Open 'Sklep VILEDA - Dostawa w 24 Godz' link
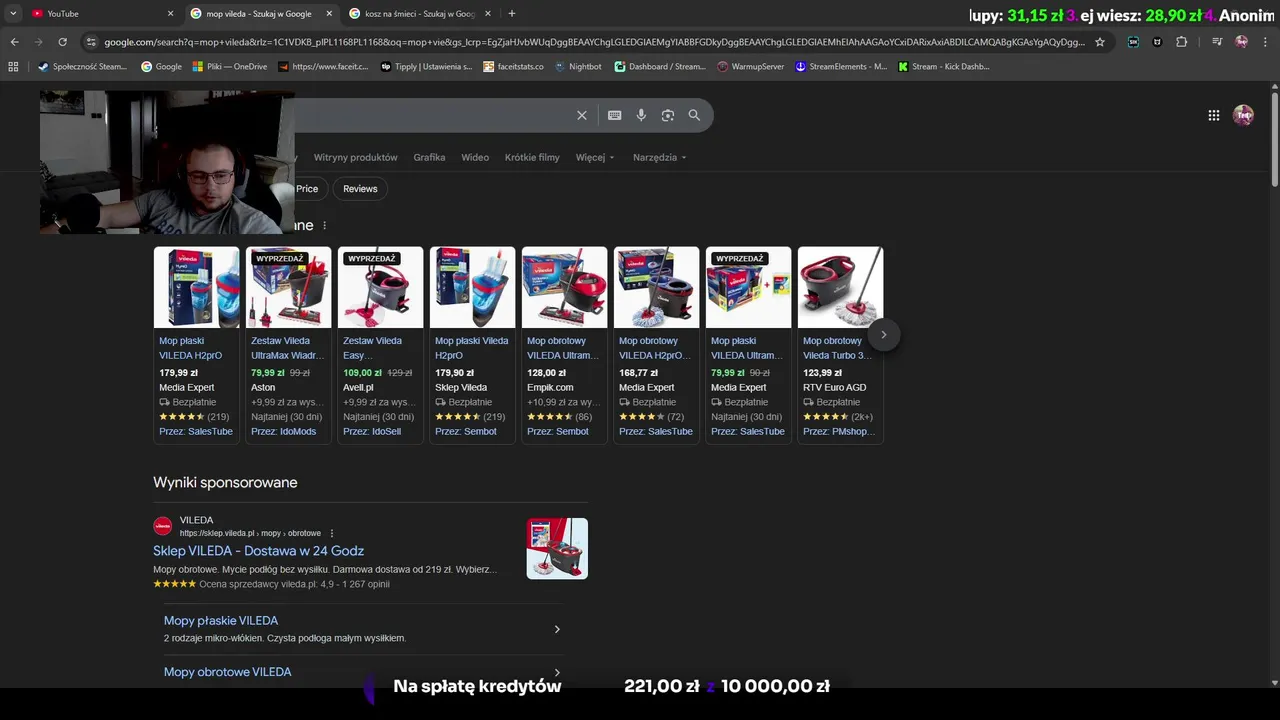Screen dimensions: 1280x720 258,551
